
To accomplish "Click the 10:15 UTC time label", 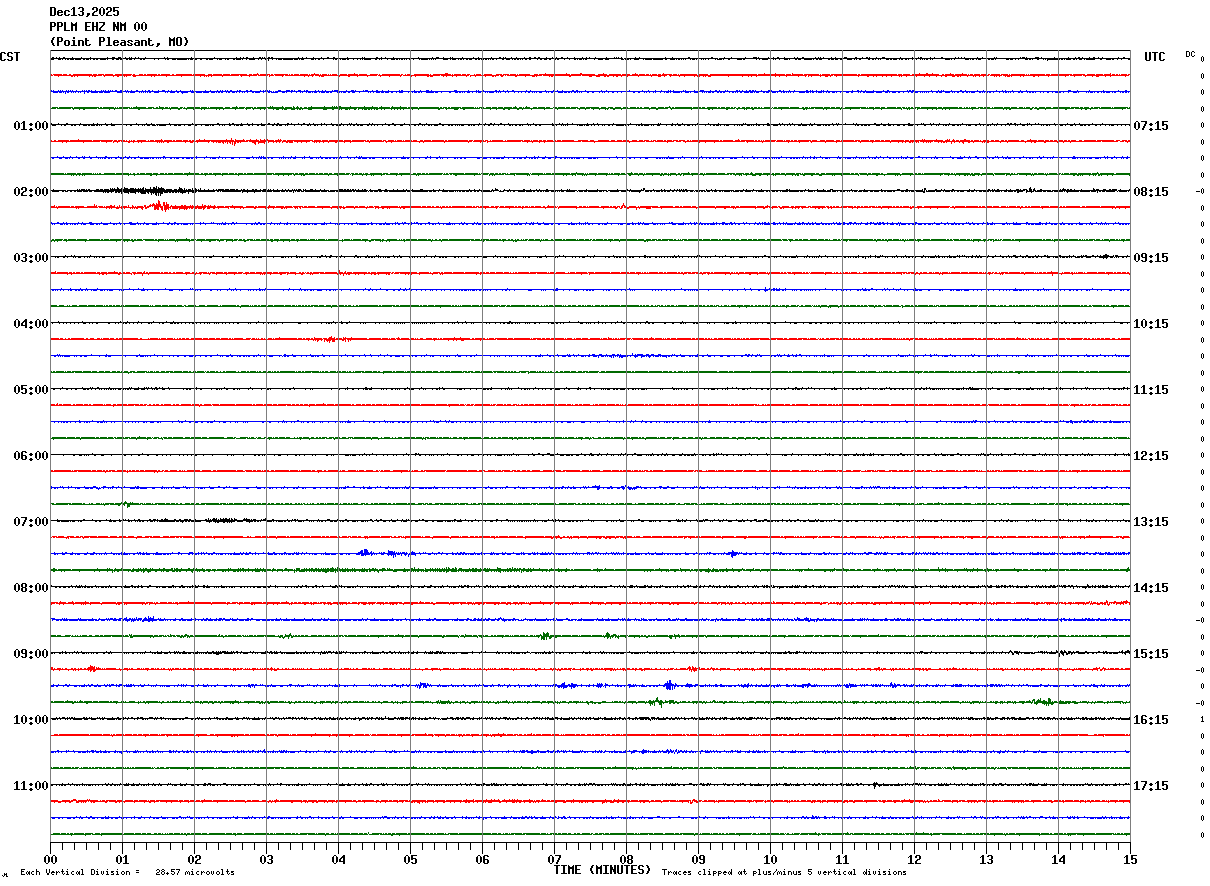I will [x=1151, y=324].
